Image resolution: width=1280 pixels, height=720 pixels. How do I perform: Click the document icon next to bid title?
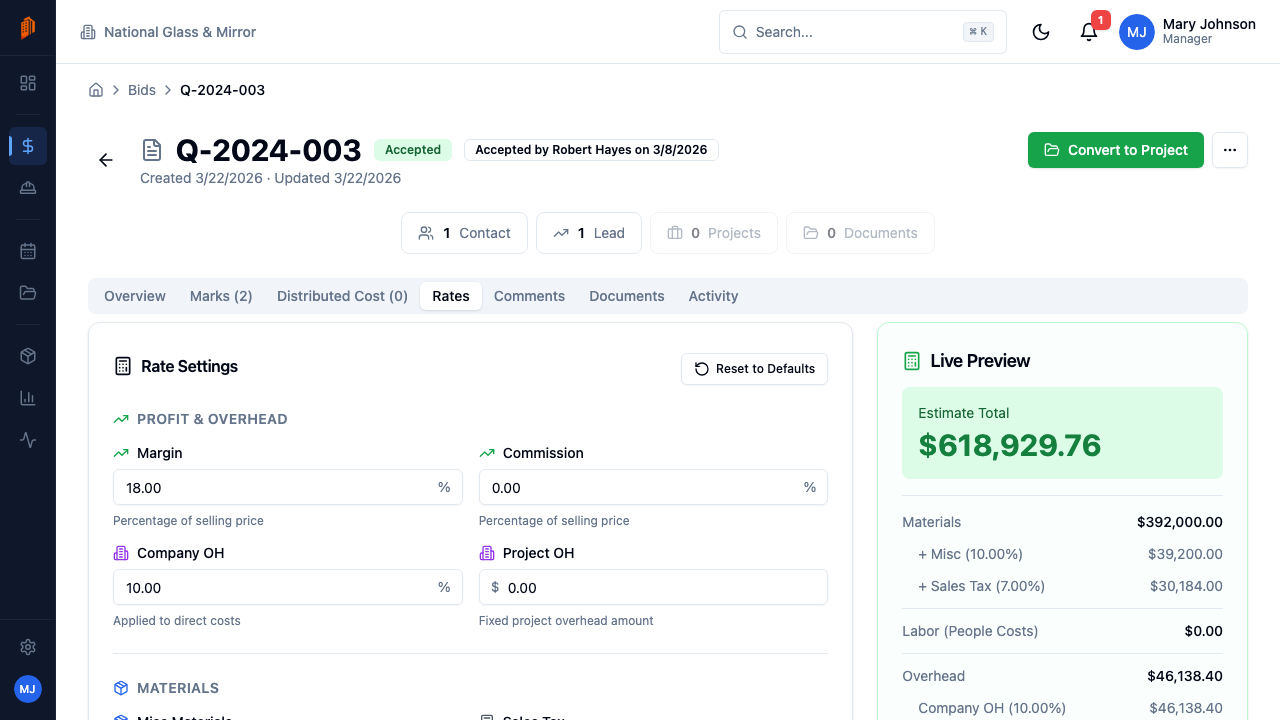tap(152, 150)
